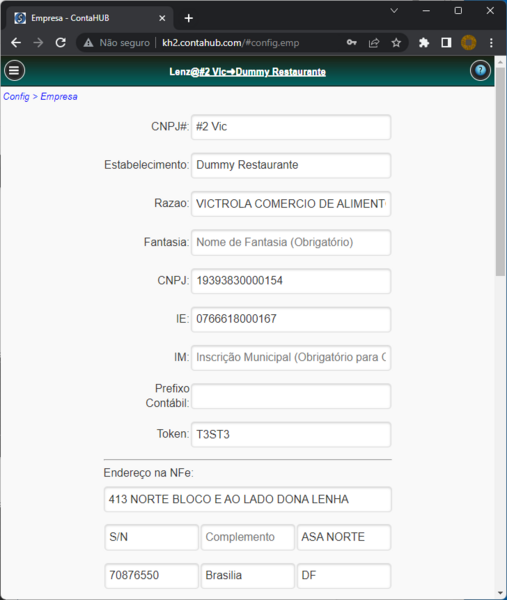Go back with browser back arrow
This screenshot has width=507, height=600.
[16, 42]
